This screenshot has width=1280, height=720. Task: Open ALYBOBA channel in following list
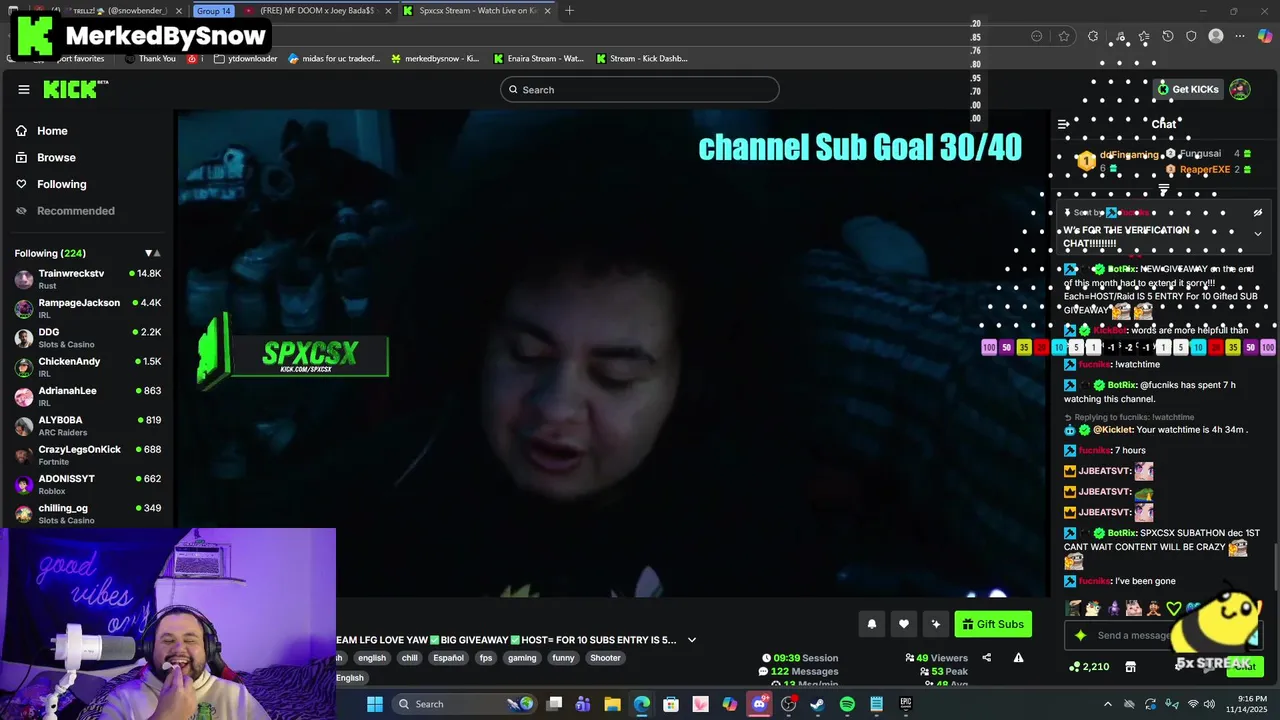pos(87,425)
